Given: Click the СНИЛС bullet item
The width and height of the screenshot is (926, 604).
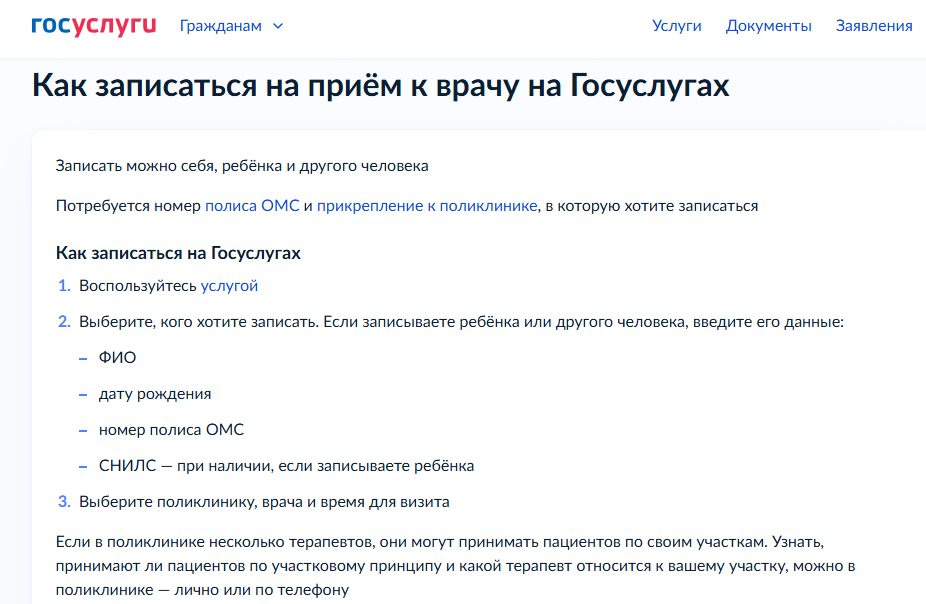Looking at the screenshot, I should coord(286,466).
